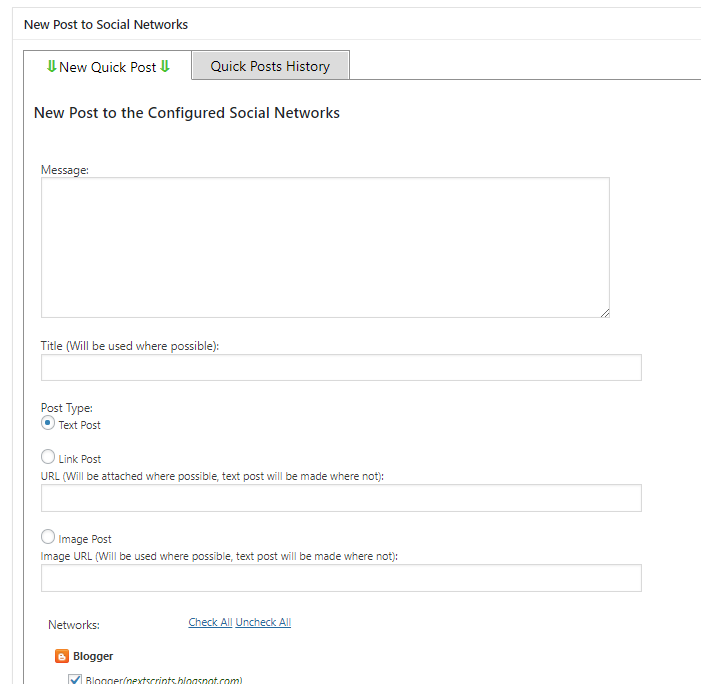Uncheck the Blogger nextscripts.blogspot.com checkbox
Image resolution: width=701 pixels, height=684 pixels.
click(x=75, y=680)
